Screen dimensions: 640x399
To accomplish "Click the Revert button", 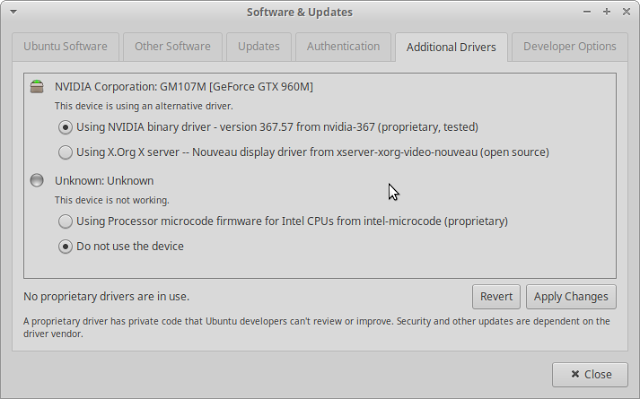I will coord(496,297).
